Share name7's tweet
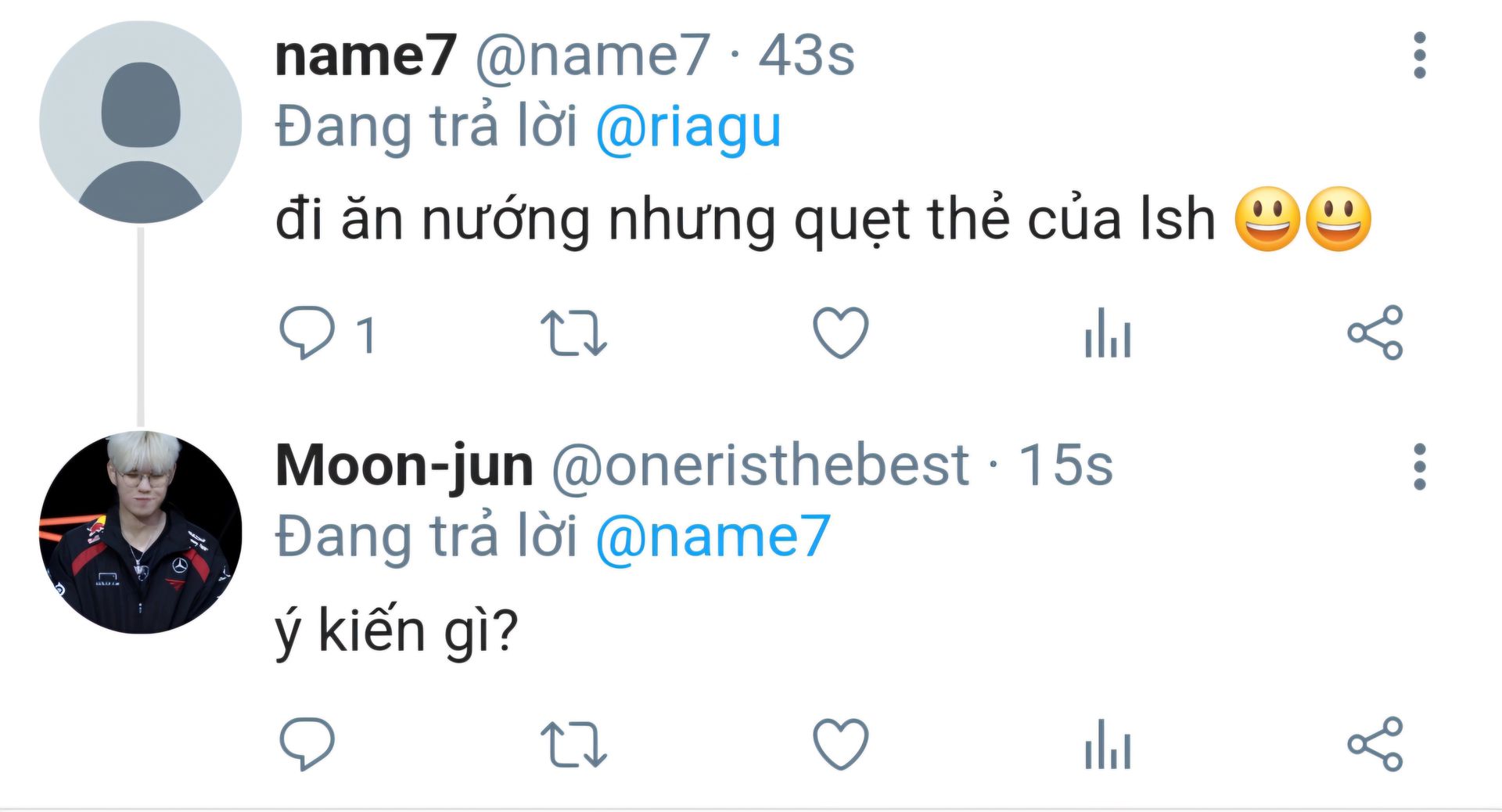 pyautogui.click(x=1375, y=333)
